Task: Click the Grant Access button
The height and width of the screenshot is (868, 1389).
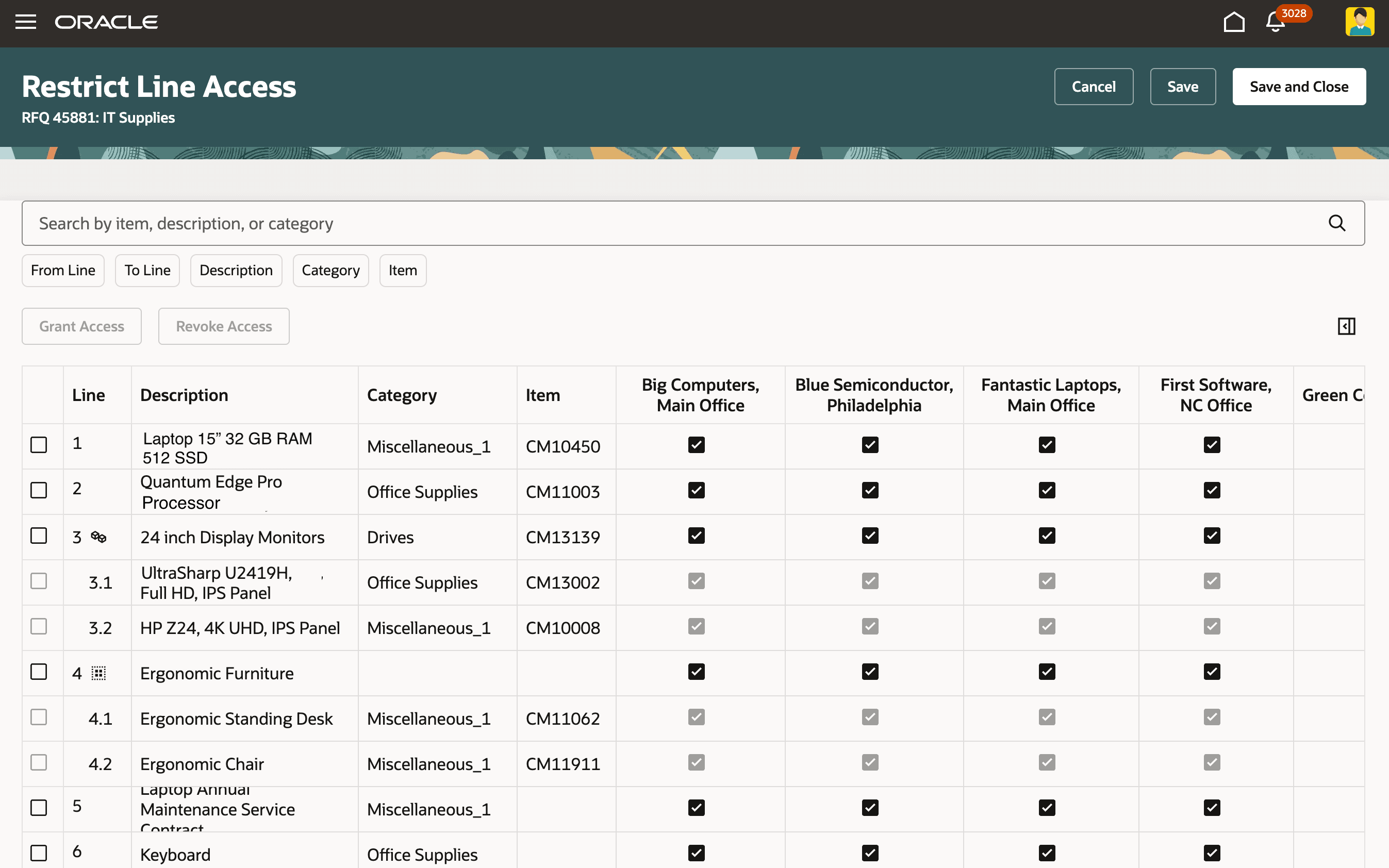Action: tap(81, 326)
